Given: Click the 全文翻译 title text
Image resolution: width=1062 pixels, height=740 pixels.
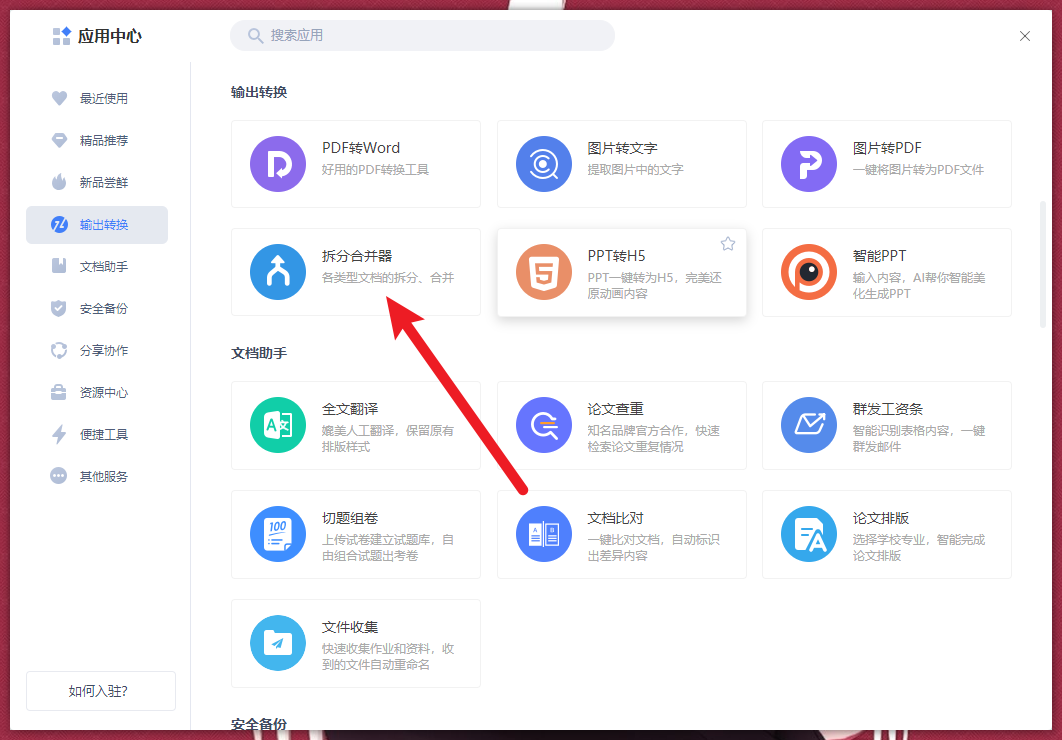Looking at the screenshot, I should click(350, 409).
